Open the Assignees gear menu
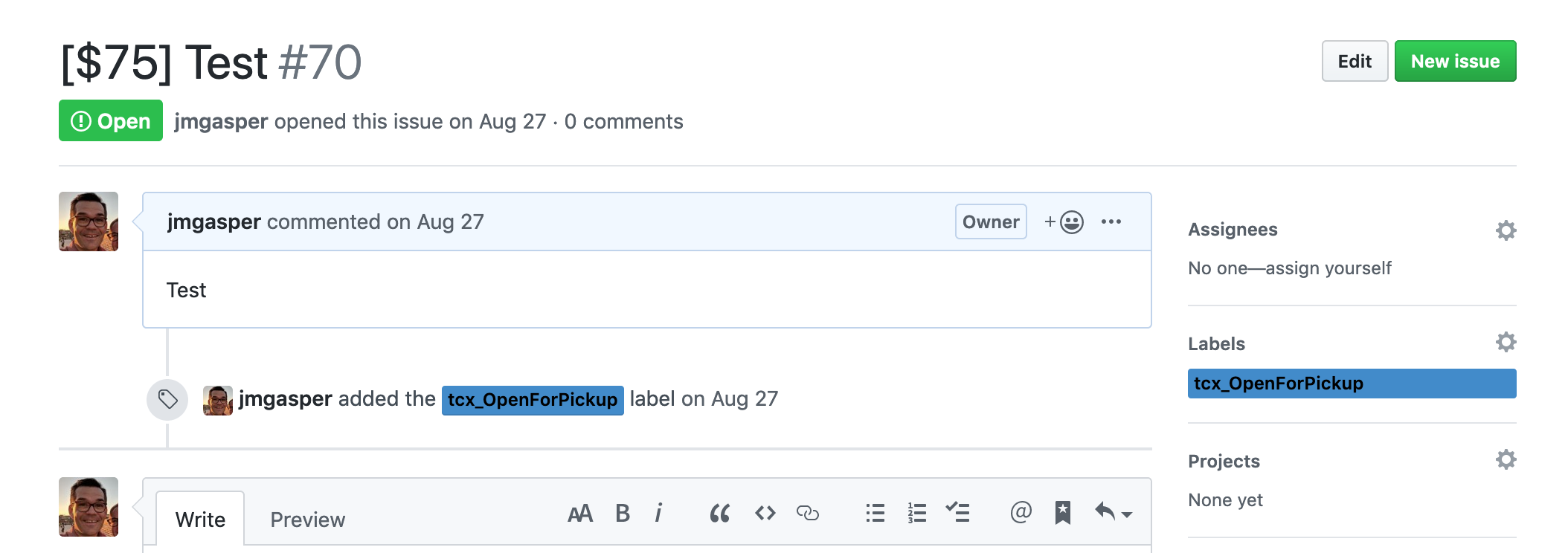The image size is (1568, 553). pyautogui.click(x=1506, y=230)
